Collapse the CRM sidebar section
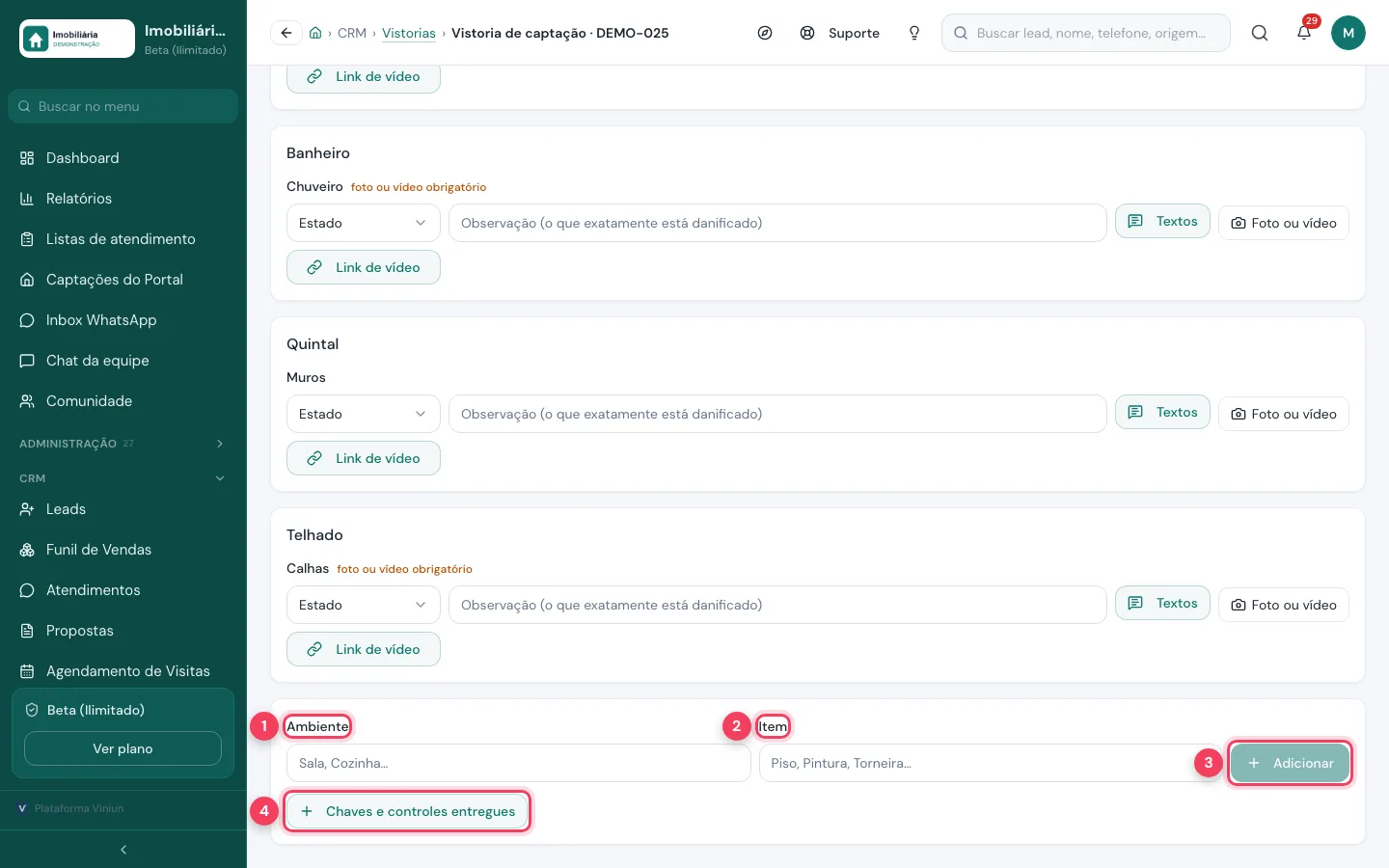The height and width of the screenshot is (868, 1389). pyautogui.click(x=123, y=478)
